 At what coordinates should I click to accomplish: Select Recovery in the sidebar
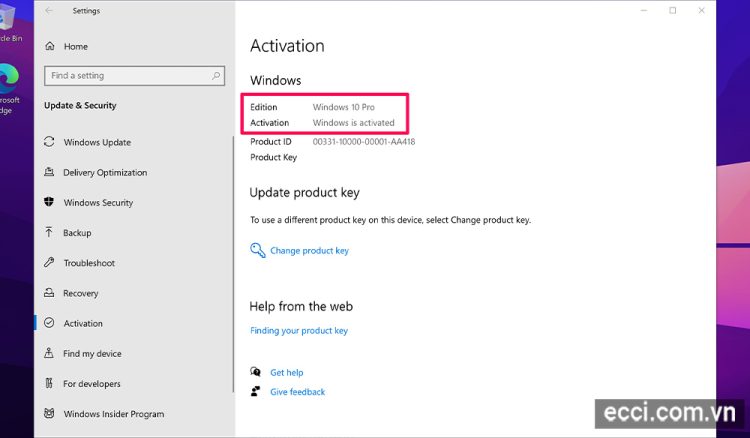pyautogui.click(x=80, y=293)
